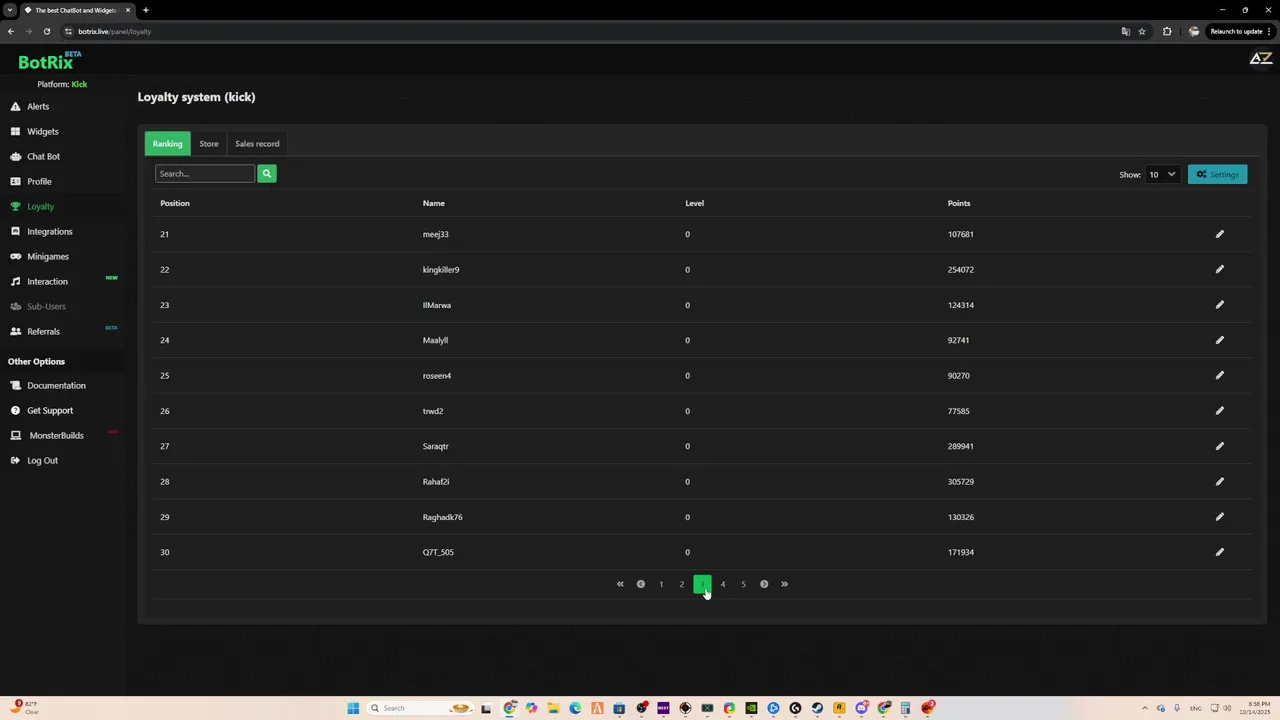This screenshot has height=720, width=1280.
Task: Open the account menu at top right
Action: (x=1260, y=59)
